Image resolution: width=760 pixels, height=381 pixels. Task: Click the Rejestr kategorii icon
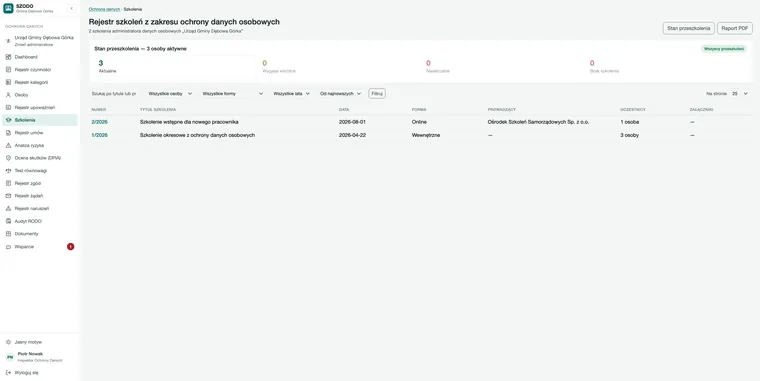(8, 82)
